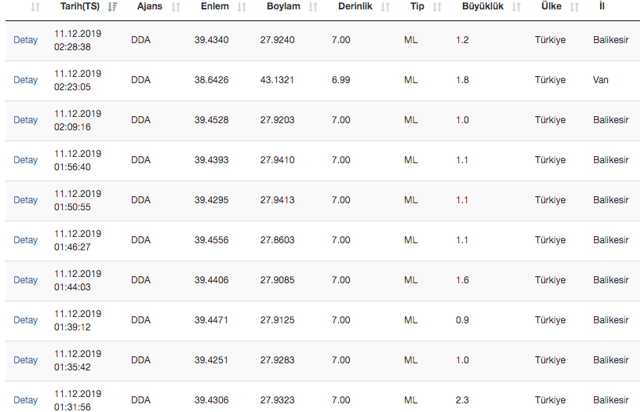View Detay of magnitude 1.6 event
Image resolution: width=640 pixels, height=412 pixels.
point(25,280)
